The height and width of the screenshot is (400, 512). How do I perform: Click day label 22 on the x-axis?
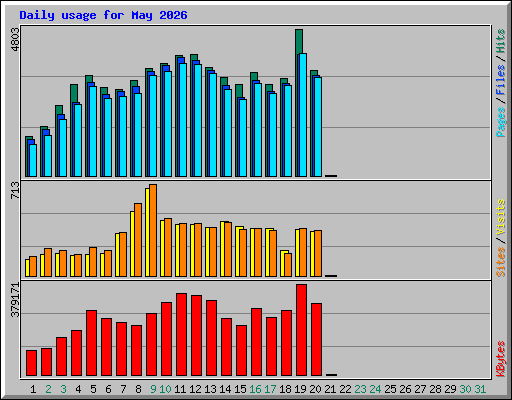pos(345,389)
